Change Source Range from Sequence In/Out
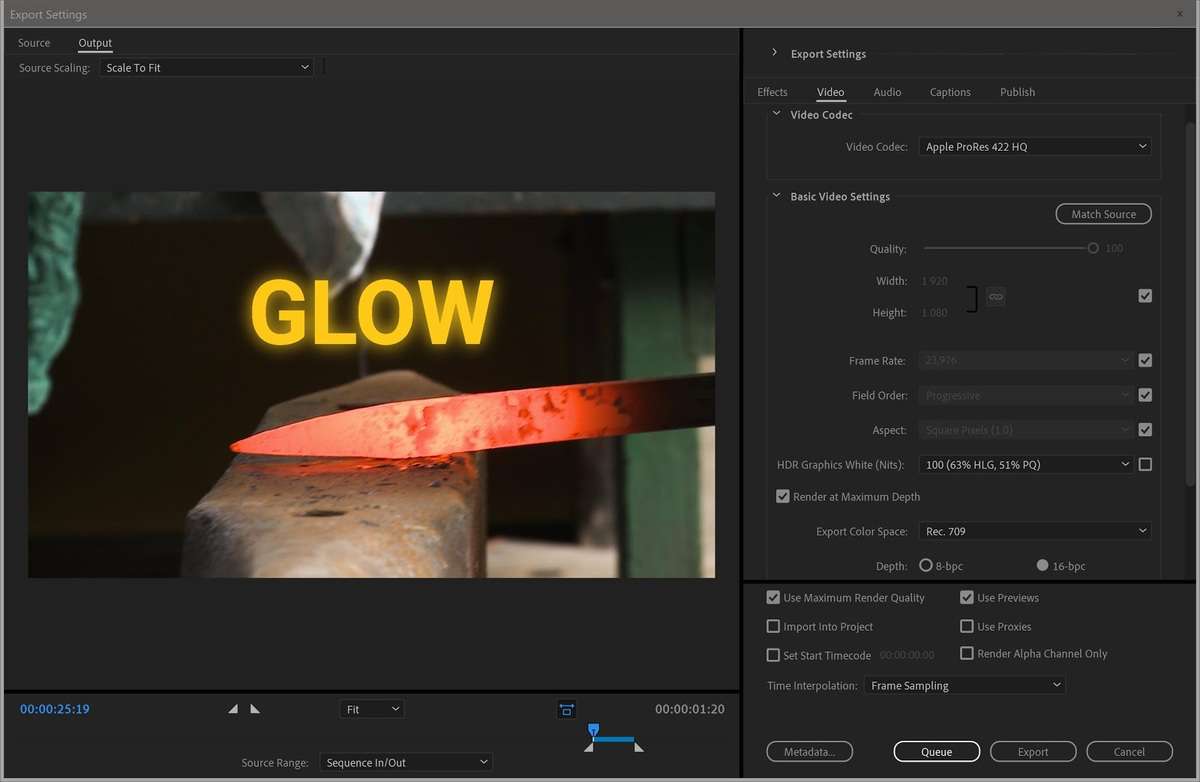This screenshot has height=782, width=1200. 405,762
